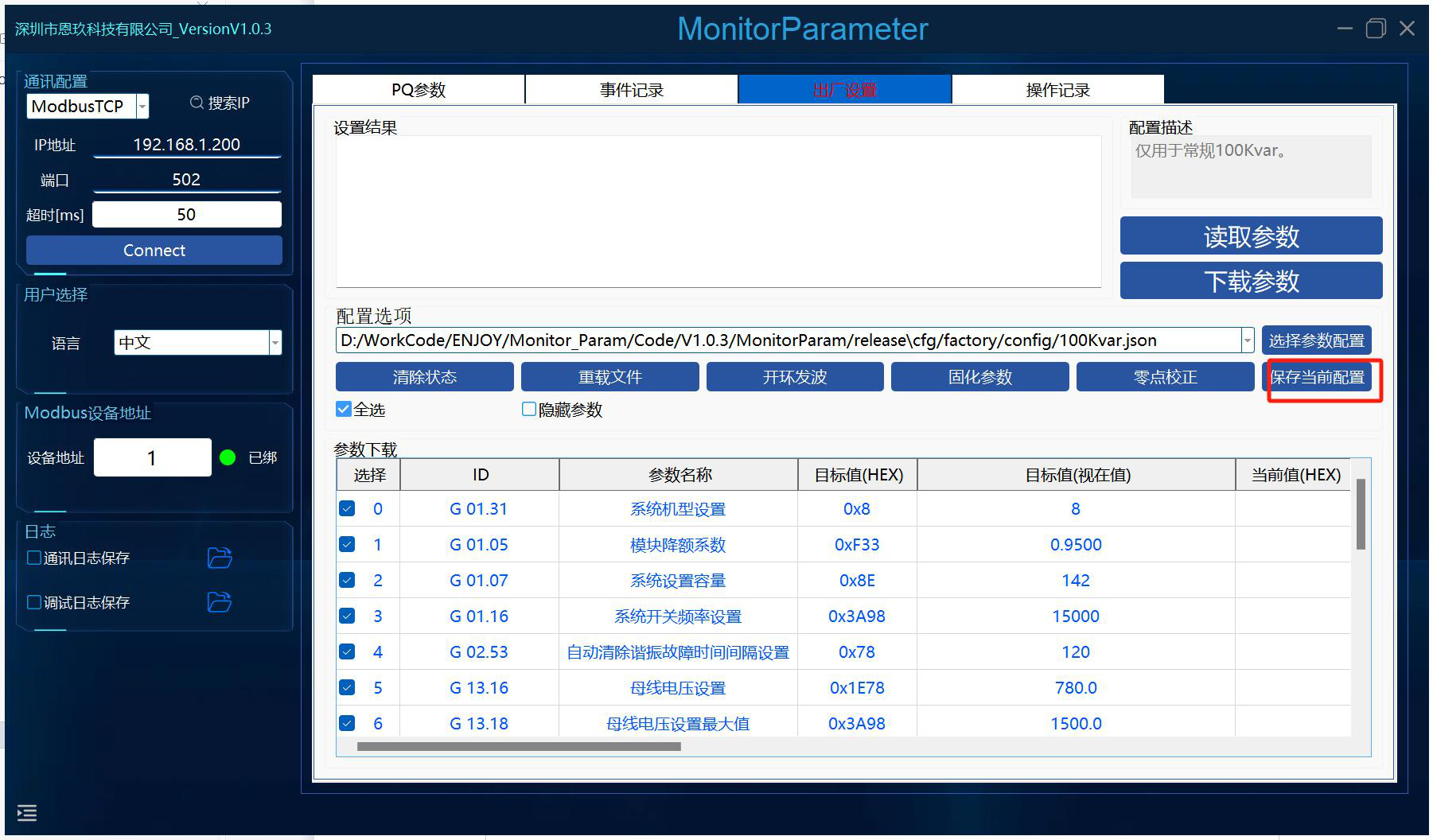Switch to the PQ参数 tab
The height and width of the screenshot is (840, 1433).
point(419,90)
